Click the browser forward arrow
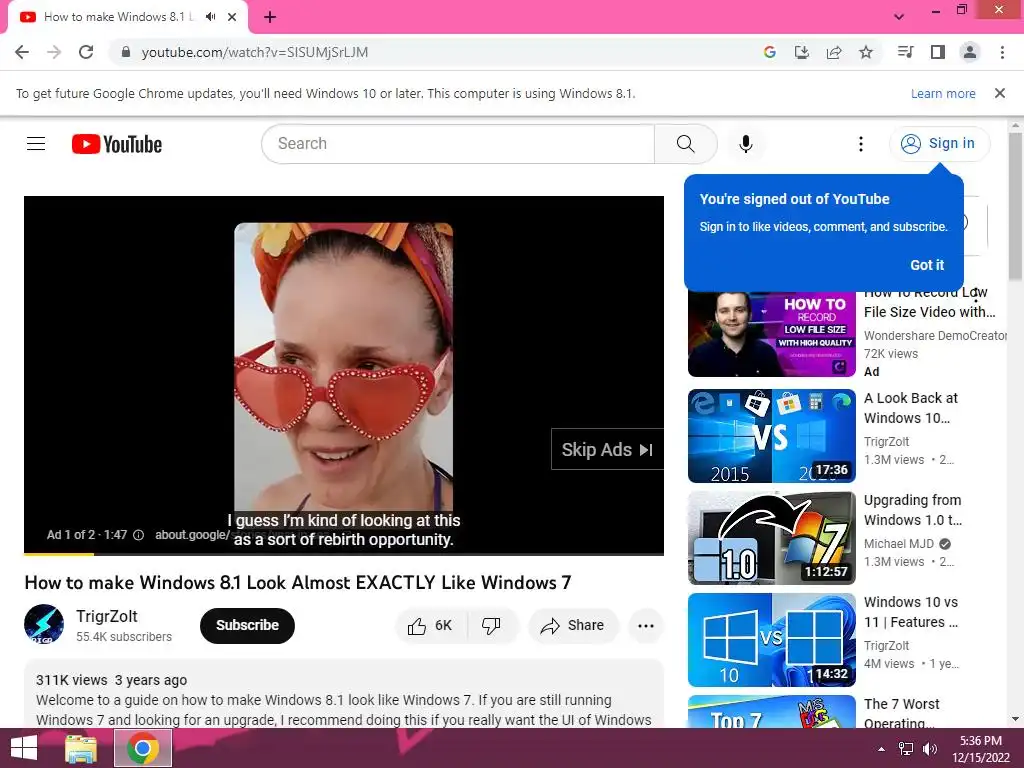 click(x=54, y=52)
